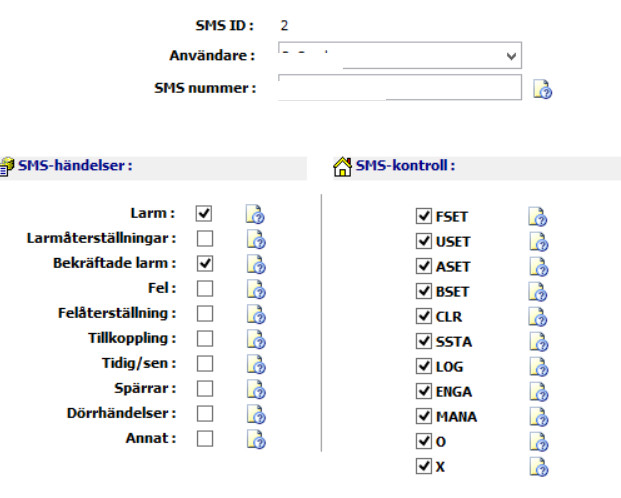Click help icon beside Bekräftade larm

255,264
